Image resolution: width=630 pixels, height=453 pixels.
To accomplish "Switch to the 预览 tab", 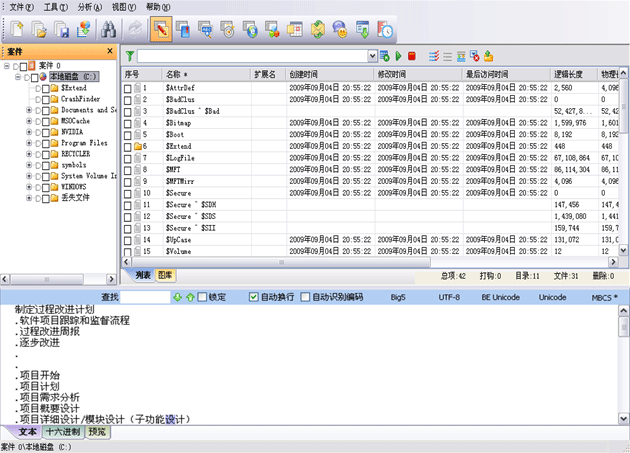I will point(97,432).
